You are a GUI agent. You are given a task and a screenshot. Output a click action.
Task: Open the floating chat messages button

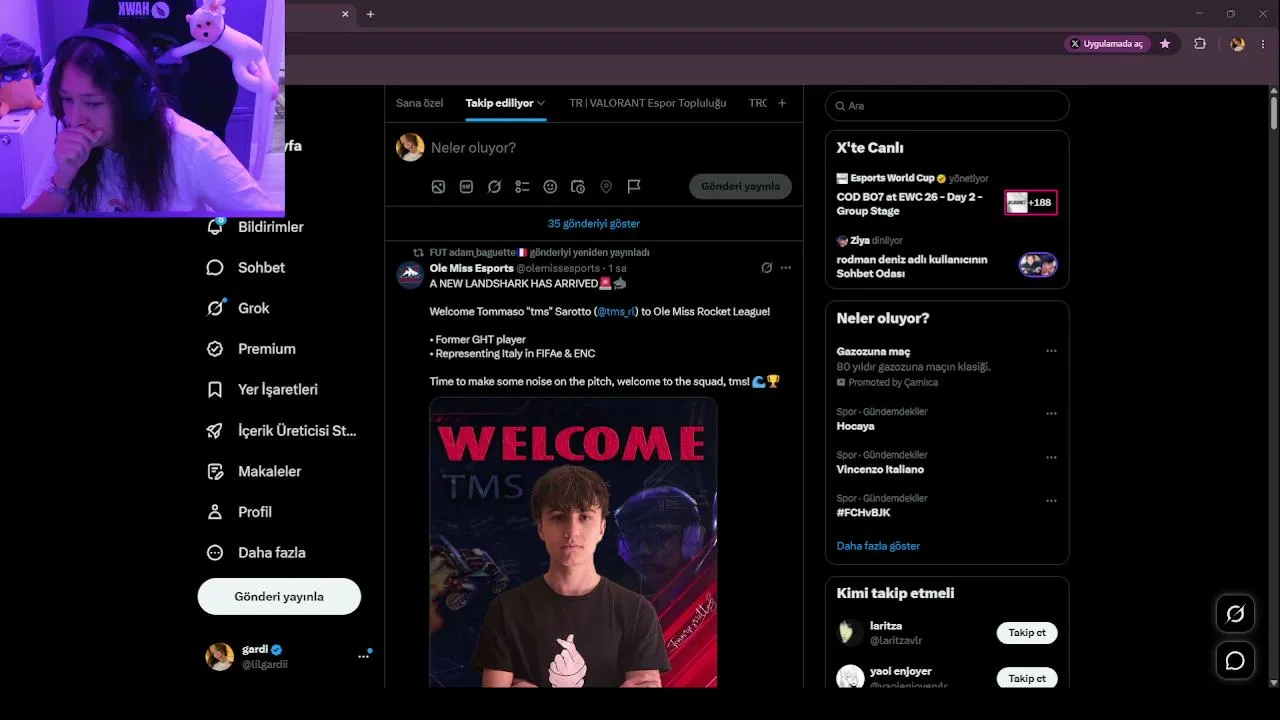1235,661
